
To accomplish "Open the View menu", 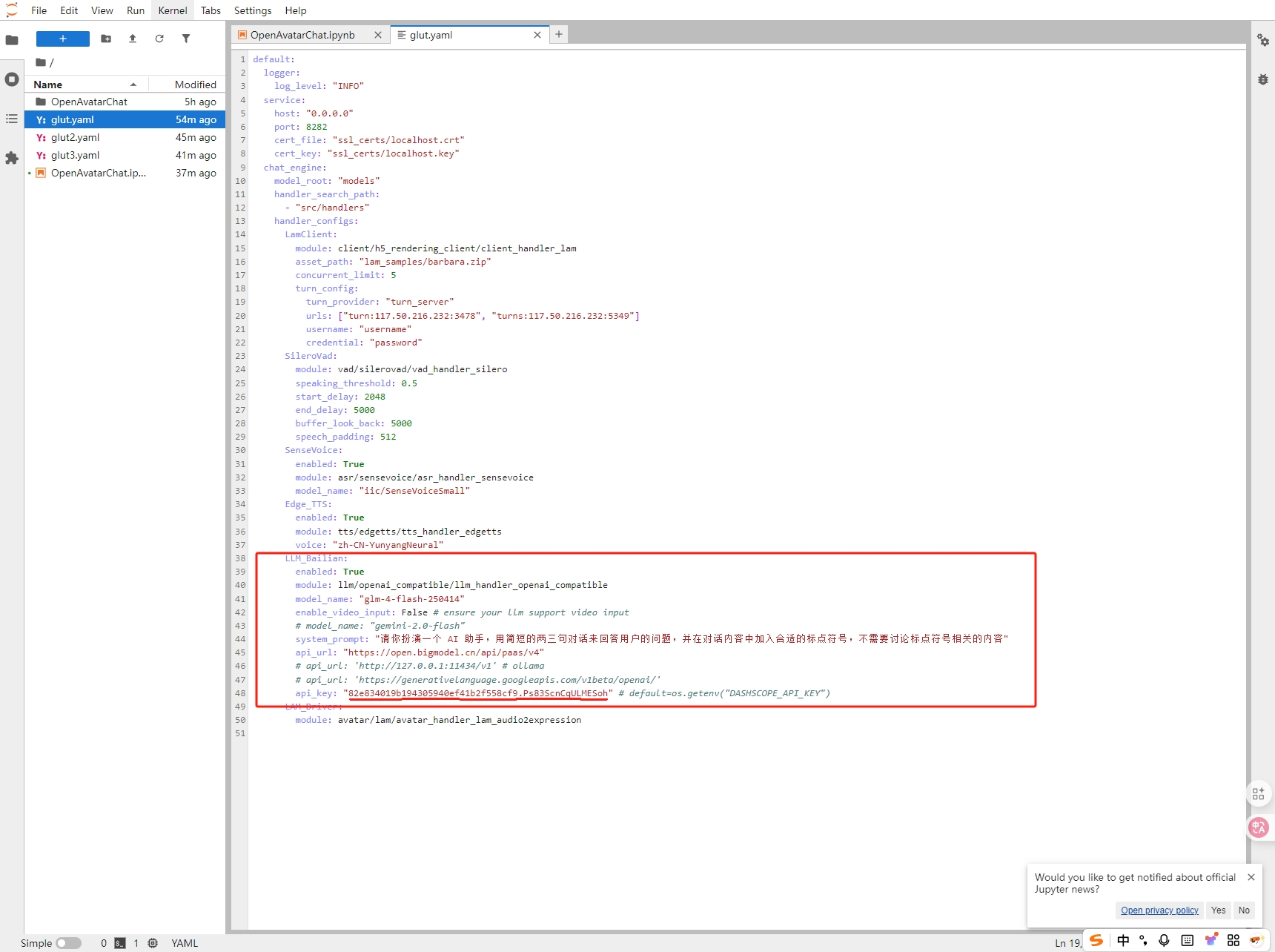I will coord(102,10).
